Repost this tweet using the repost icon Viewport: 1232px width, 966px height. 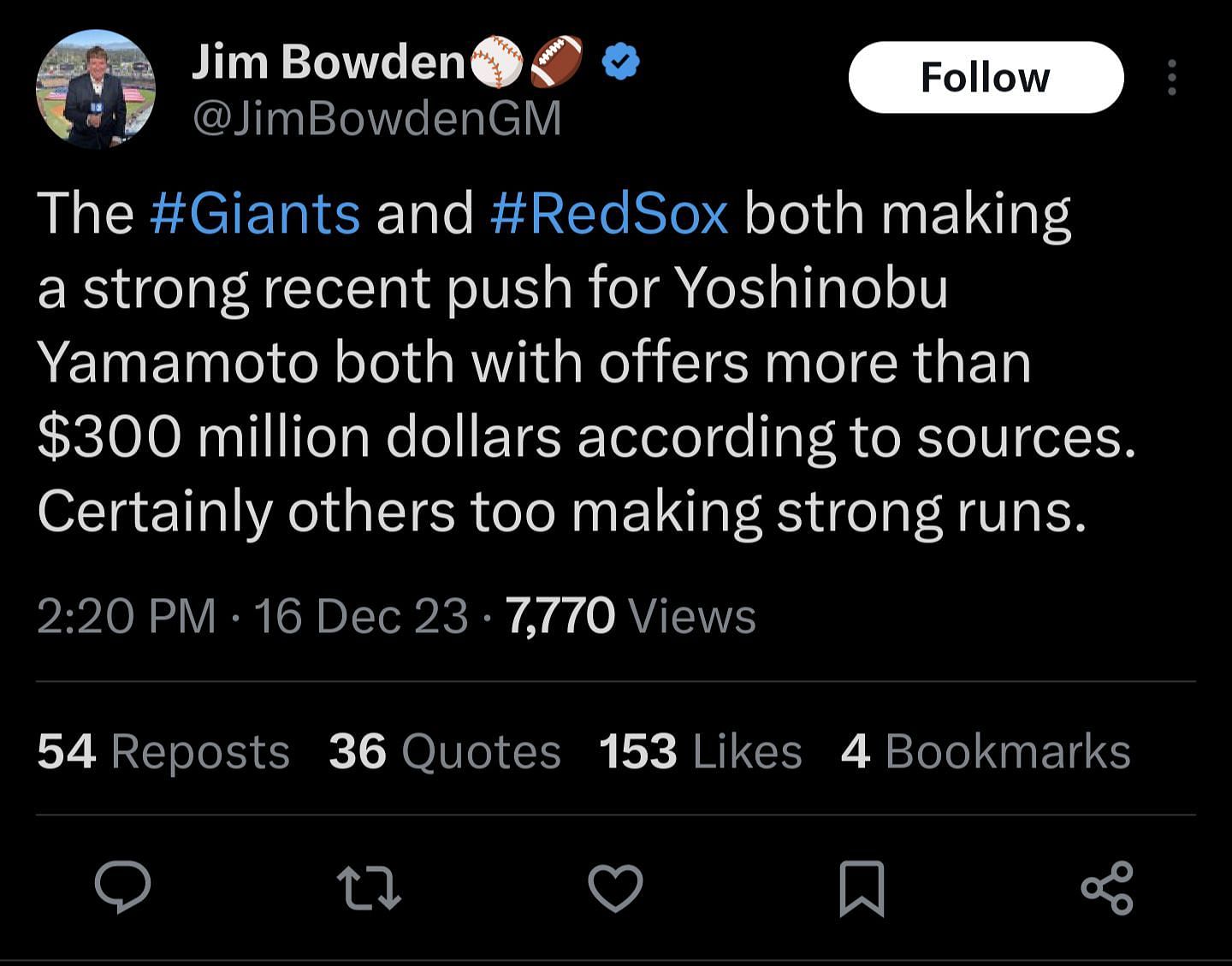pos(369,887)
